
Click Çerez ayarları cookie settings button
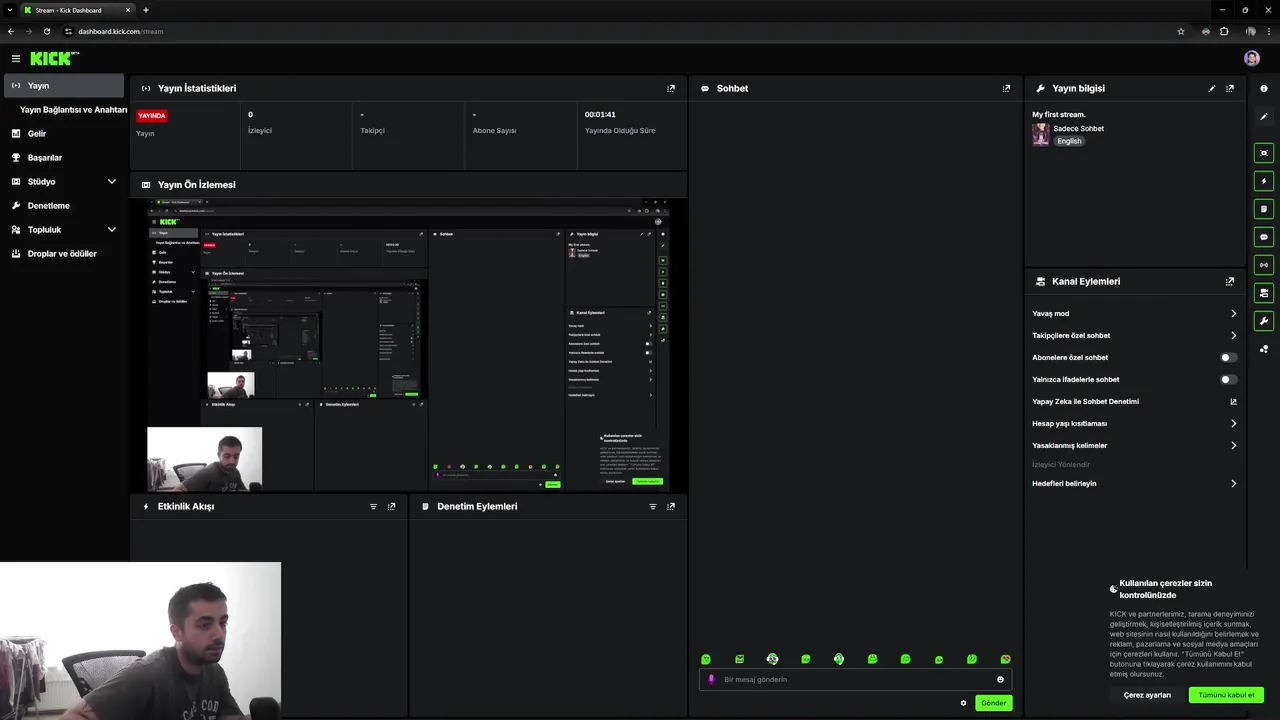1147,695
